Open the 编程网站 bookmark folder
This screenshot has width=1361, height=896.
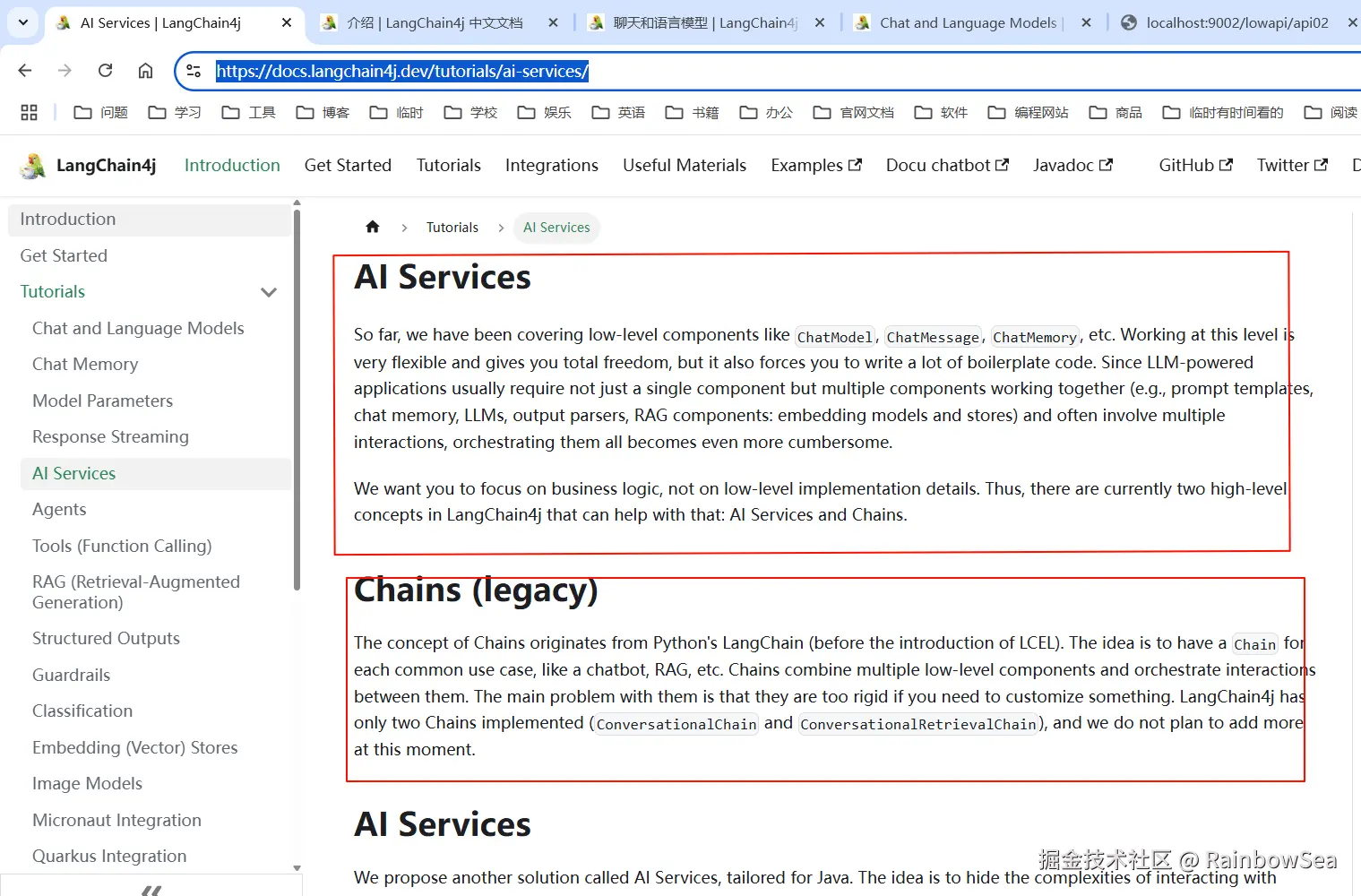click(x=1028, y=112)
